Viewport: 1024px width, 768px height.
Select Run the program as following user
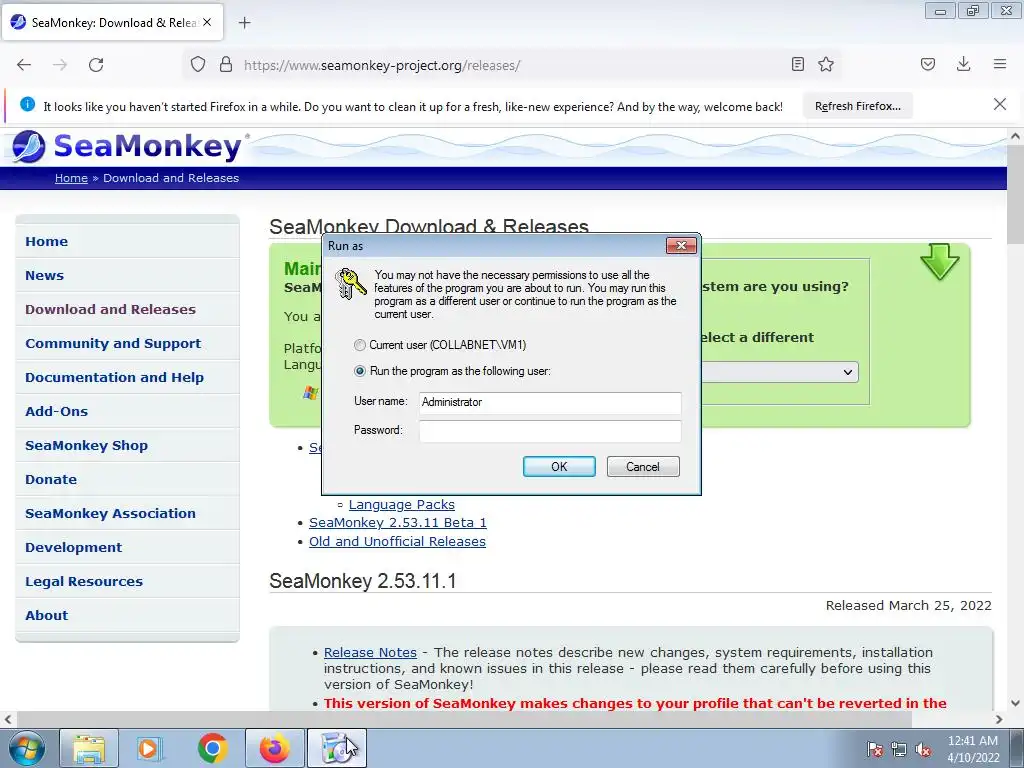point(360,371)
